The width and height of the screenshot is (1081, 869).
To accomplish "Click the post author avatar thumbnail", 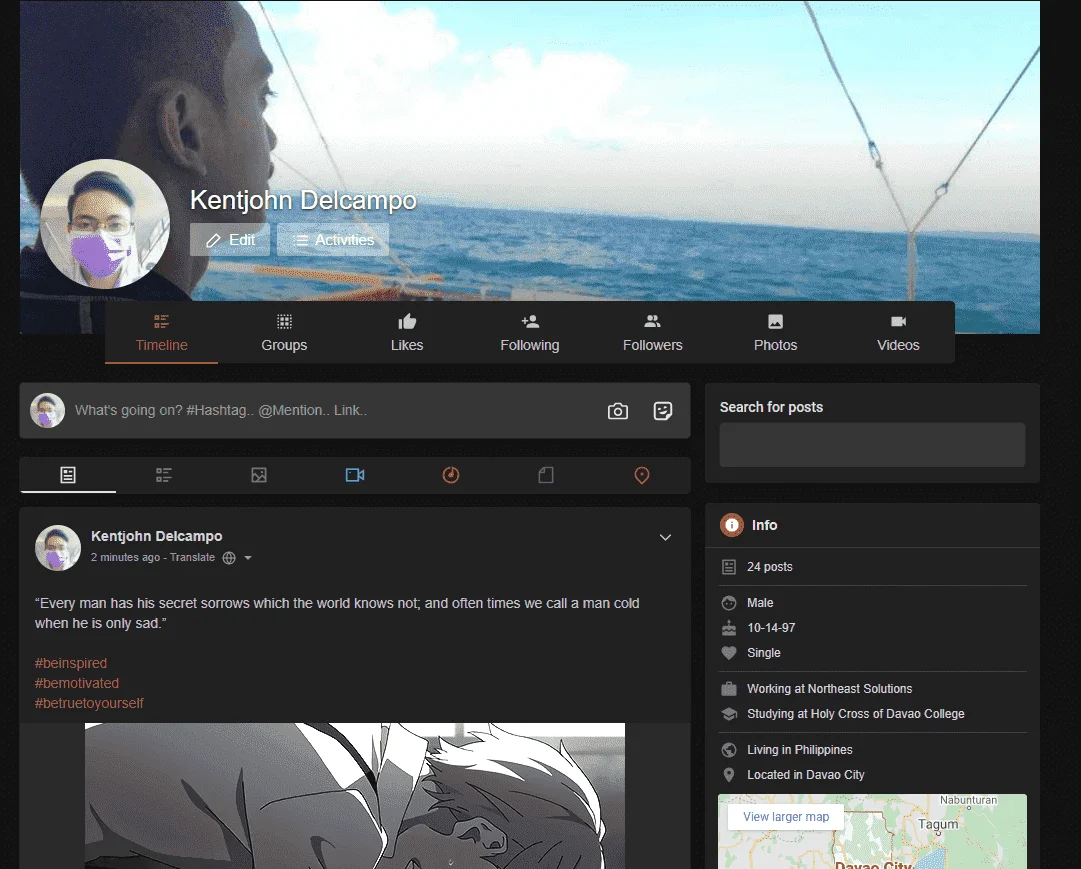I will [58, 548].
